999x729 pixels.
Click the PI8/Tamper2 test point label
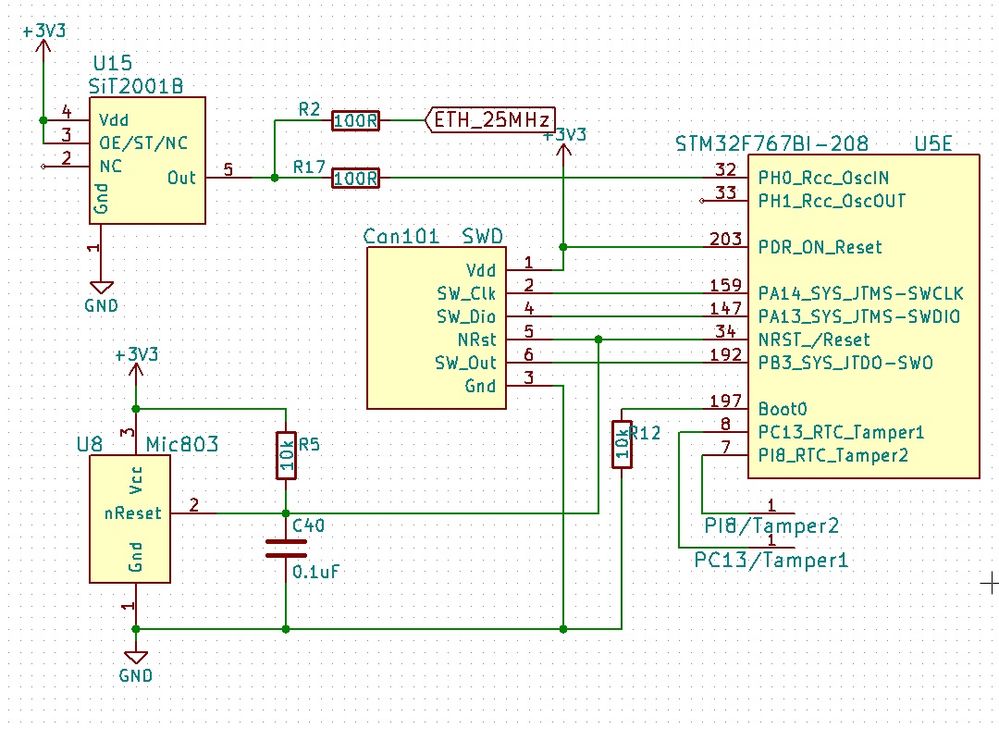pos(771,526)
